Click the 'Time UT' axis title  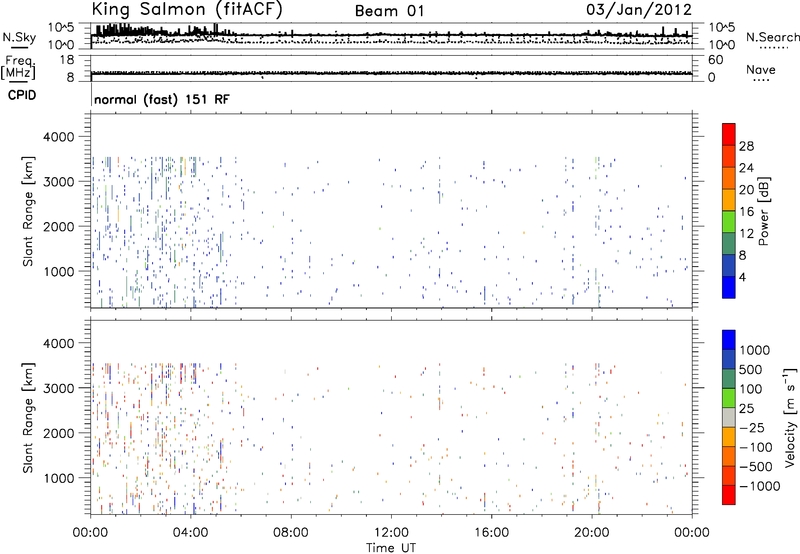click(x=391, y=548)
